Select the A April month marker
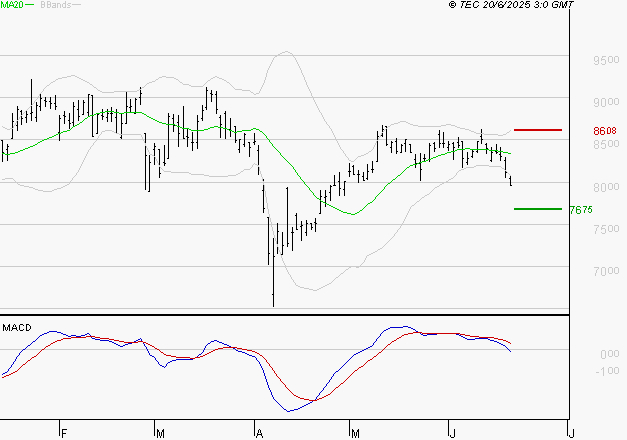The image size is (627, 440). (x=258, y=432)
